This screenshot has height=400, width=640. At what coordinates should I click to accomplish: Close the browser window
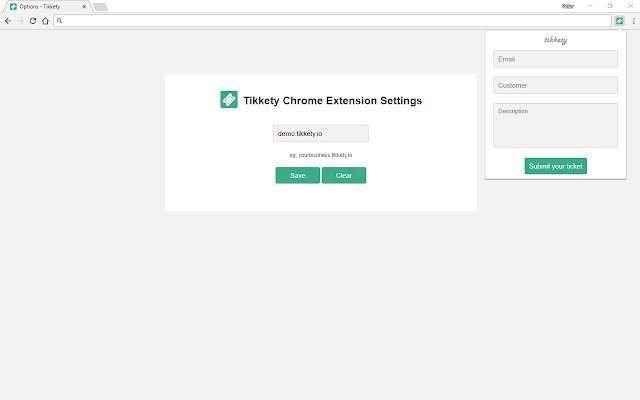[x=630, y=6]
